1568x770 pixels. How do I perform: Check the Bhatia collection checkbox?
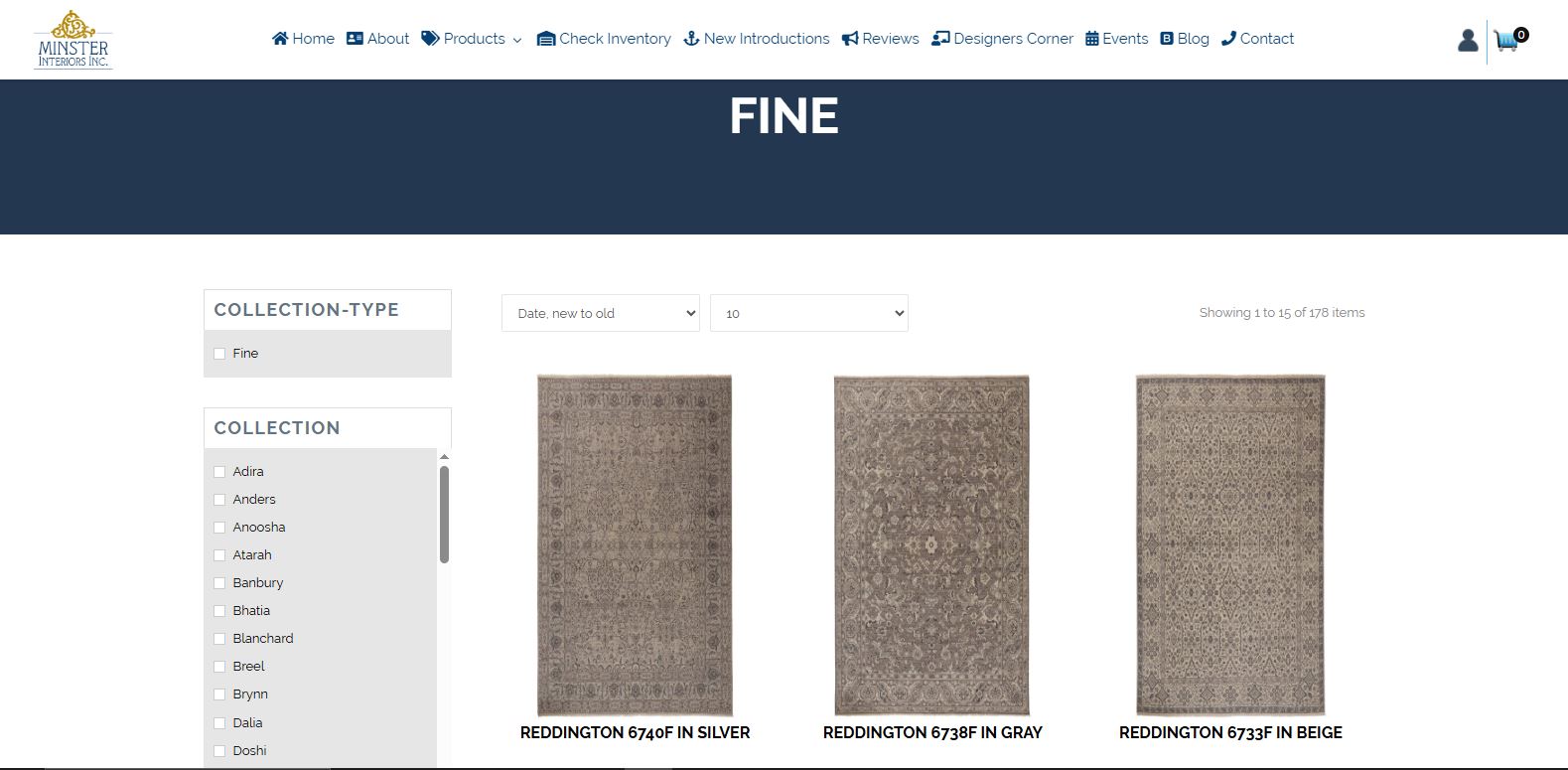click(219, 611)
